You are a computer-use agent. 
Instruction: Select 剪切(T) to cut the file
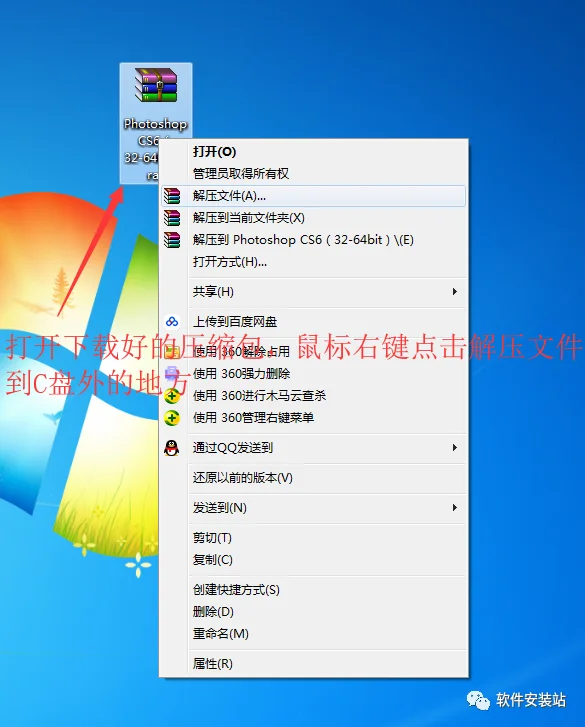pos(313,538)
